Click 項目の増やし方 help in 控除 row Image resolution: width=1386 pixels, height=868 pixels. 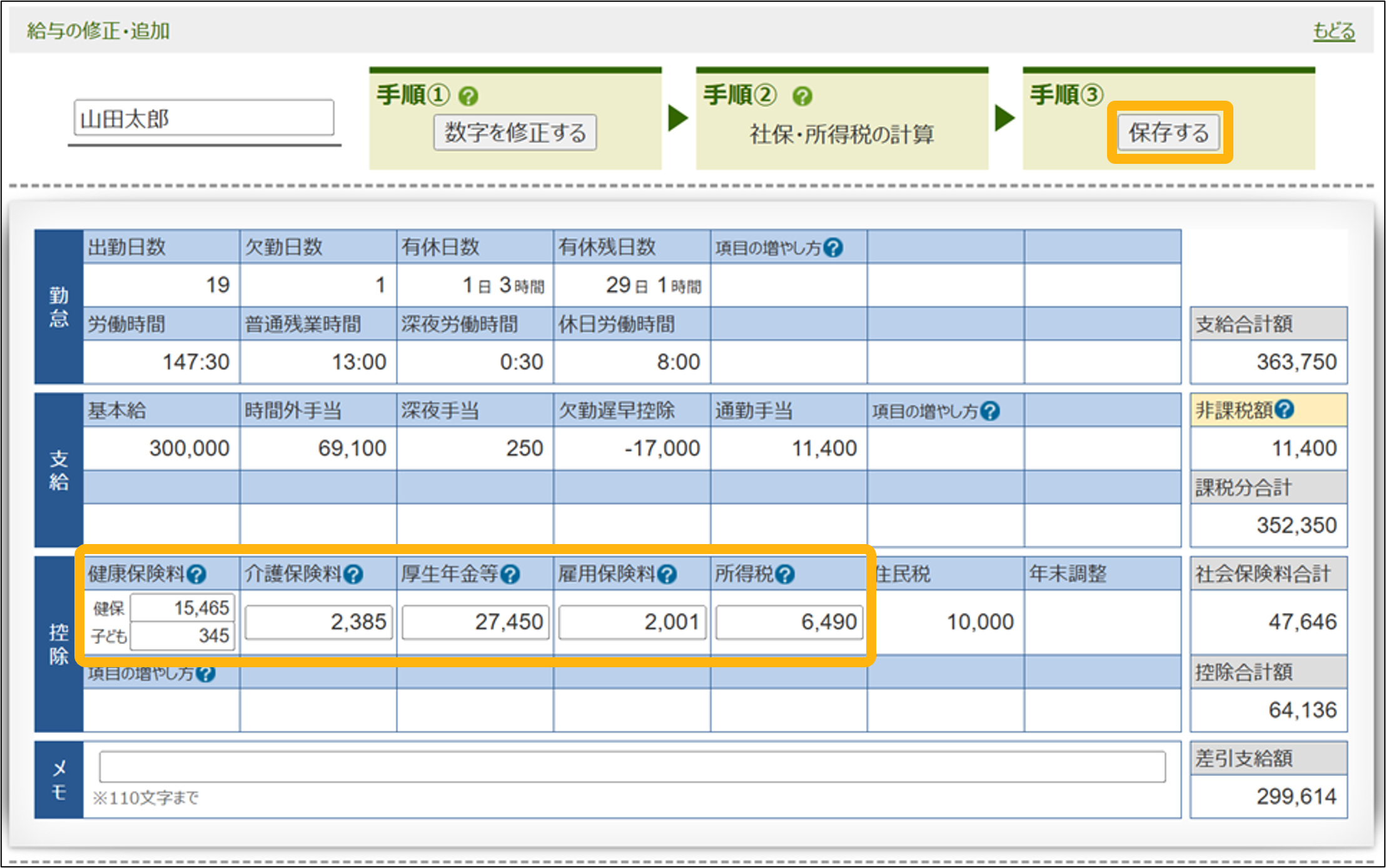tap(205, 674)
